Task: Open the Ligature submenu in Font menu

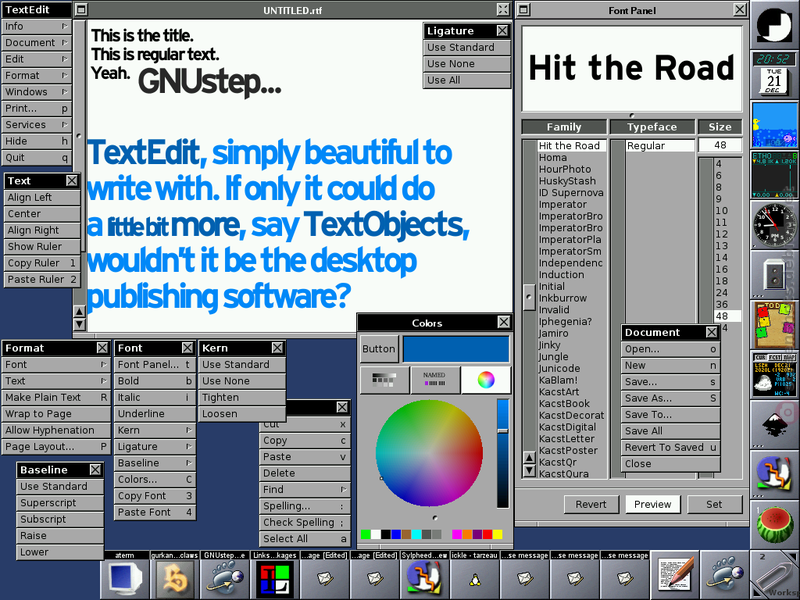Action: point(155,446)
